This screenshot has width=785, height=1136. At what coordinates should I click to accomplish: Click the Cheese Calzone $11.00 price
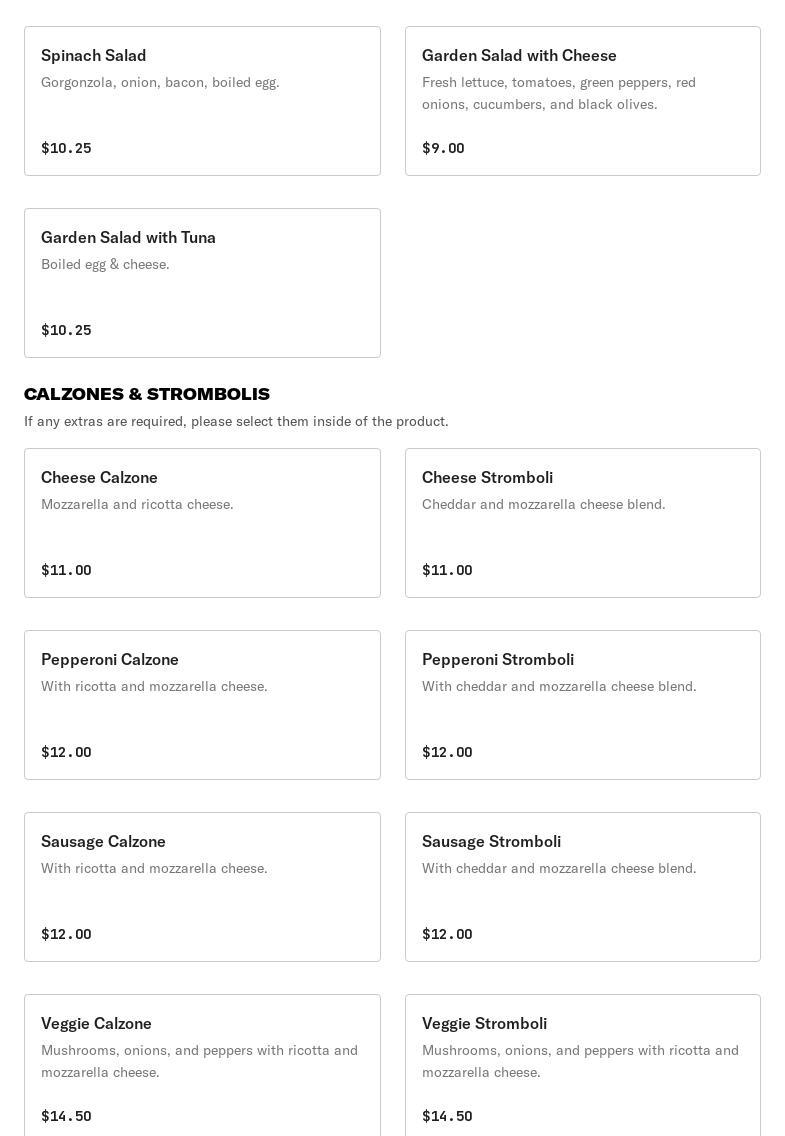pos(66,570)
